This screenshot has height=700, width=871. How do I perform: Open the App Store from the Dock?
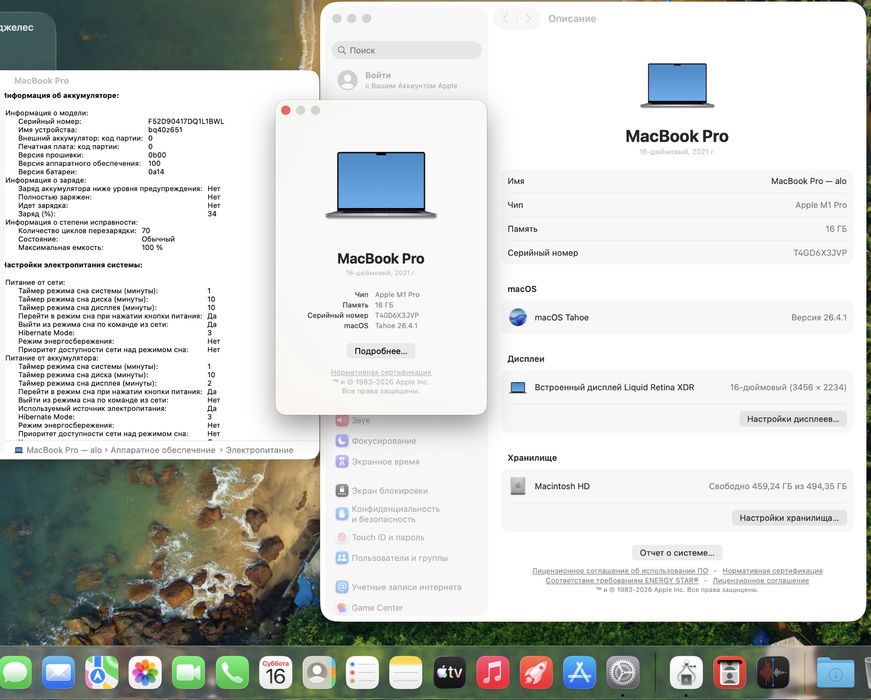tap(579, 672)
